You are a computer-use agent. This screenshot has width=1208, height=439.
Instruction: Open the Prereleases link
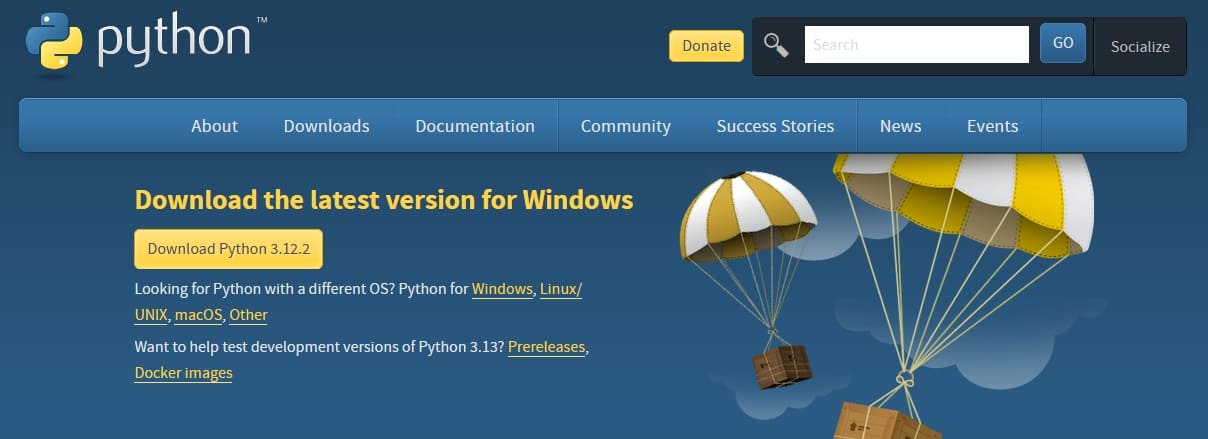(x=546, y=347)
